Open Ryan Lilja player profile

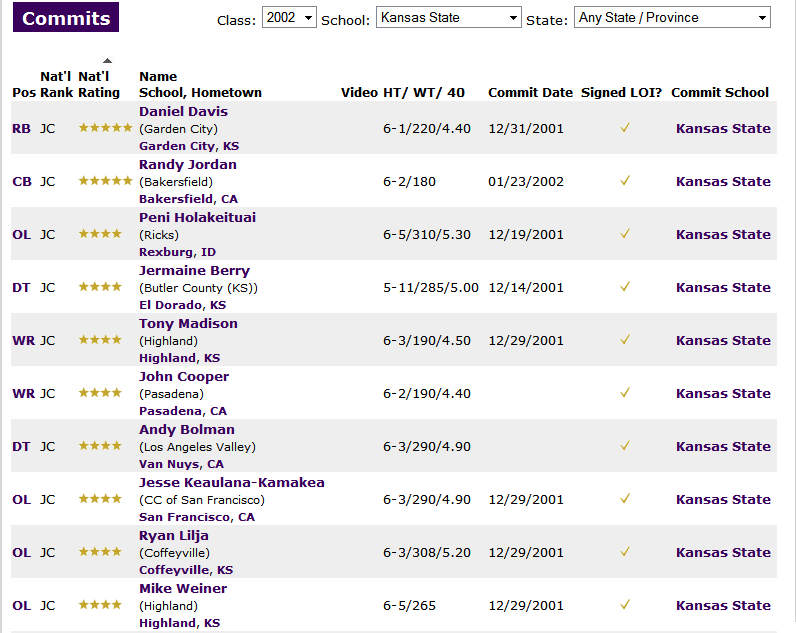pos(174,536)
